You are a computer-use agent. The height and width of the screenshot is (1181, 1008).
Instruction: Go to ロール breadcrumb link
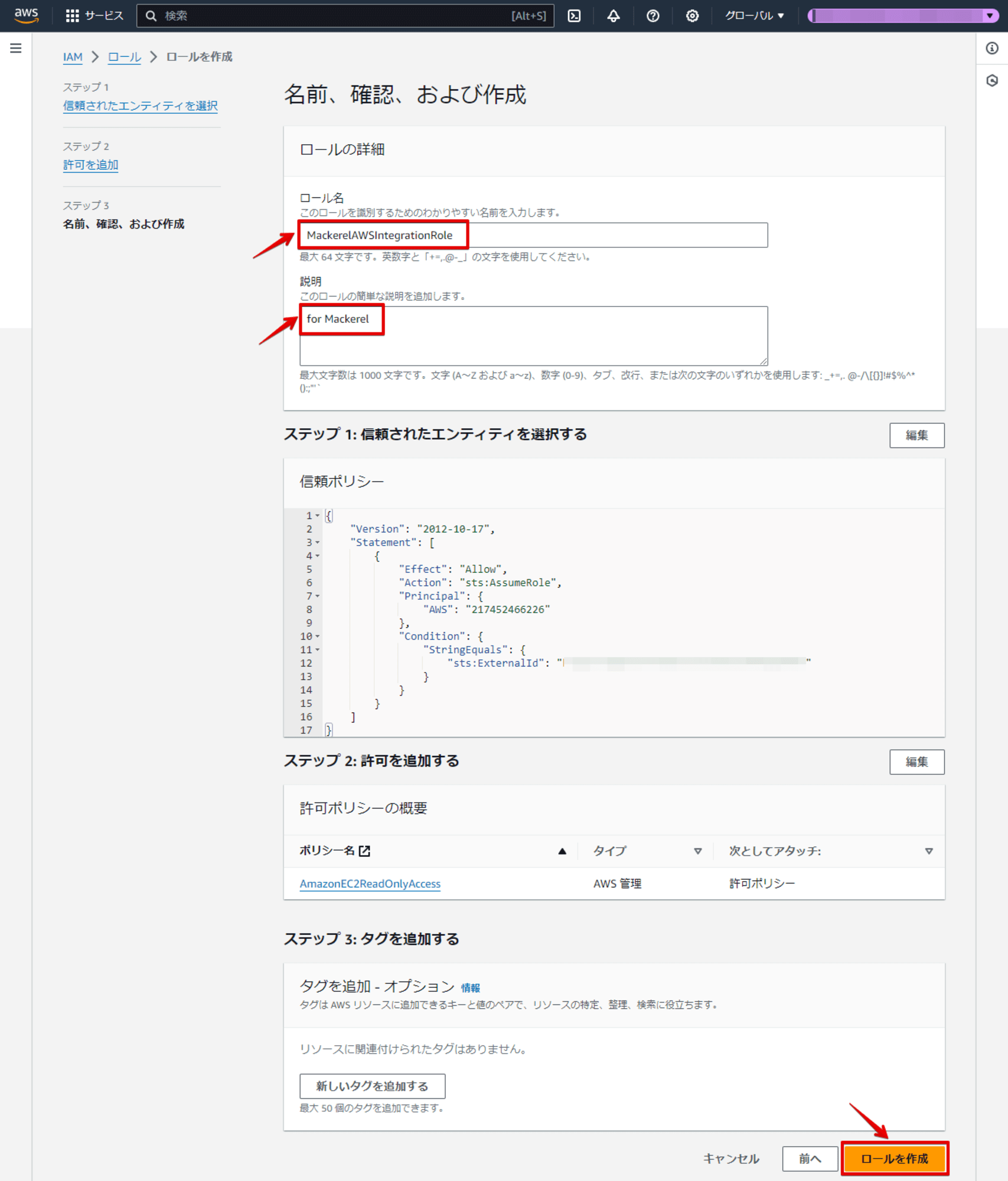124,57
